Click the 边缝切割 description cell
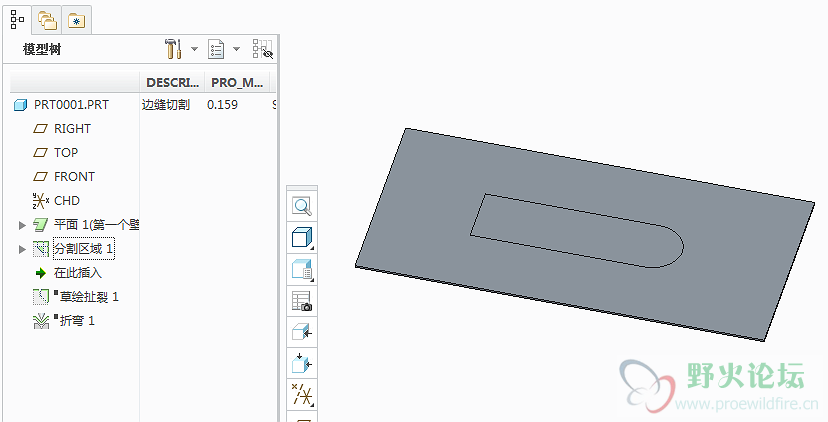Screen dimensions: 828x422 (166, 105)
